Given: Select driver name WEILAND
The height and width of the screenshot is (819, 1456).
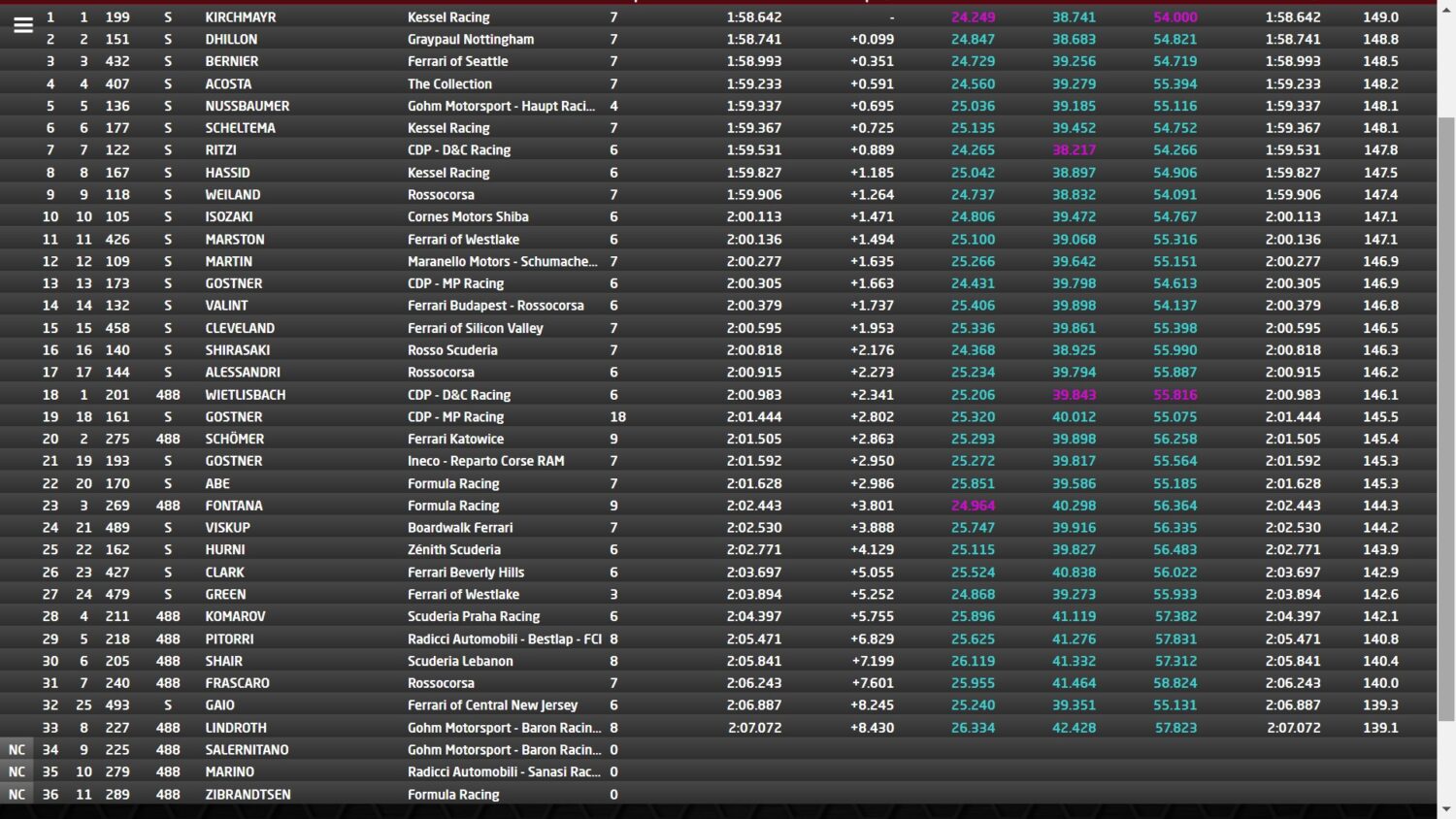Looking at the screenshot, I should (233, 195).
